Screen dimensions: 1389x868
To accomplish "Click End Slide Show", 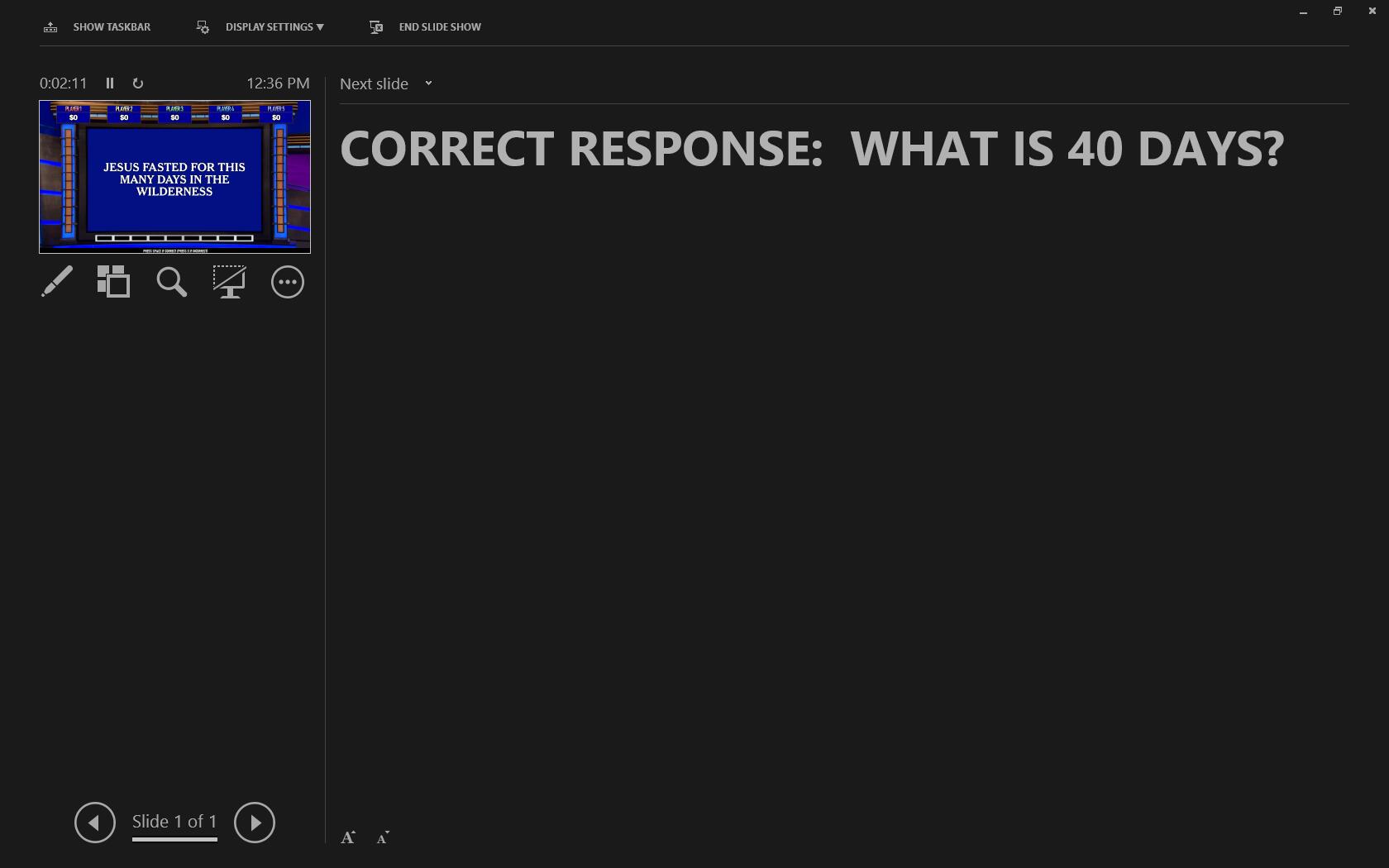I will pos(425,27).
